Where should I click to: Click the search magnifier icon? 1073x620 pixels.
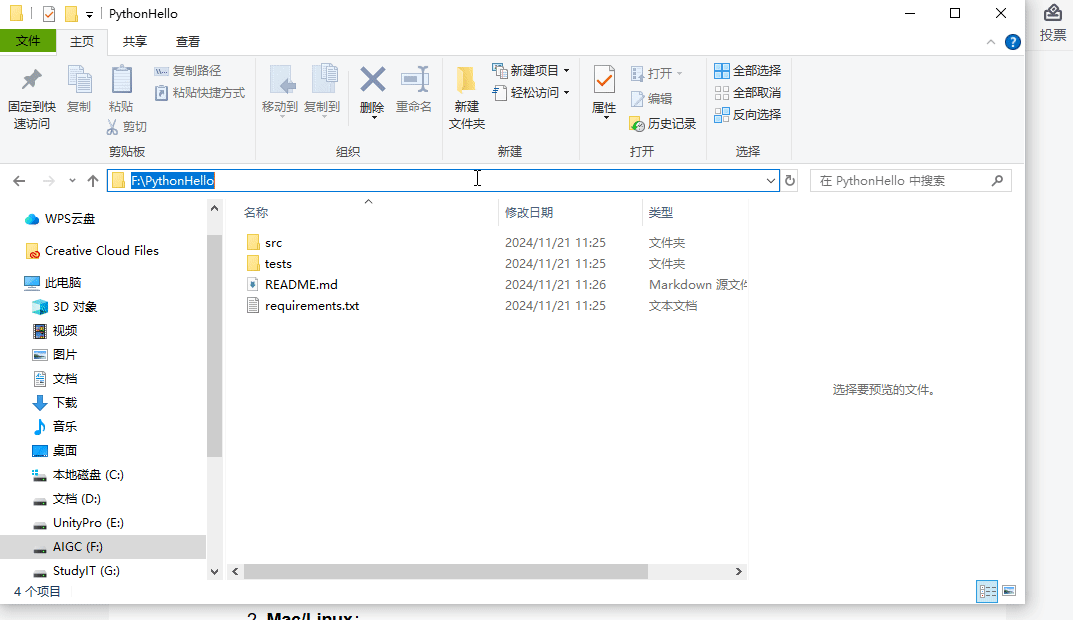click(x=997, y=181)
